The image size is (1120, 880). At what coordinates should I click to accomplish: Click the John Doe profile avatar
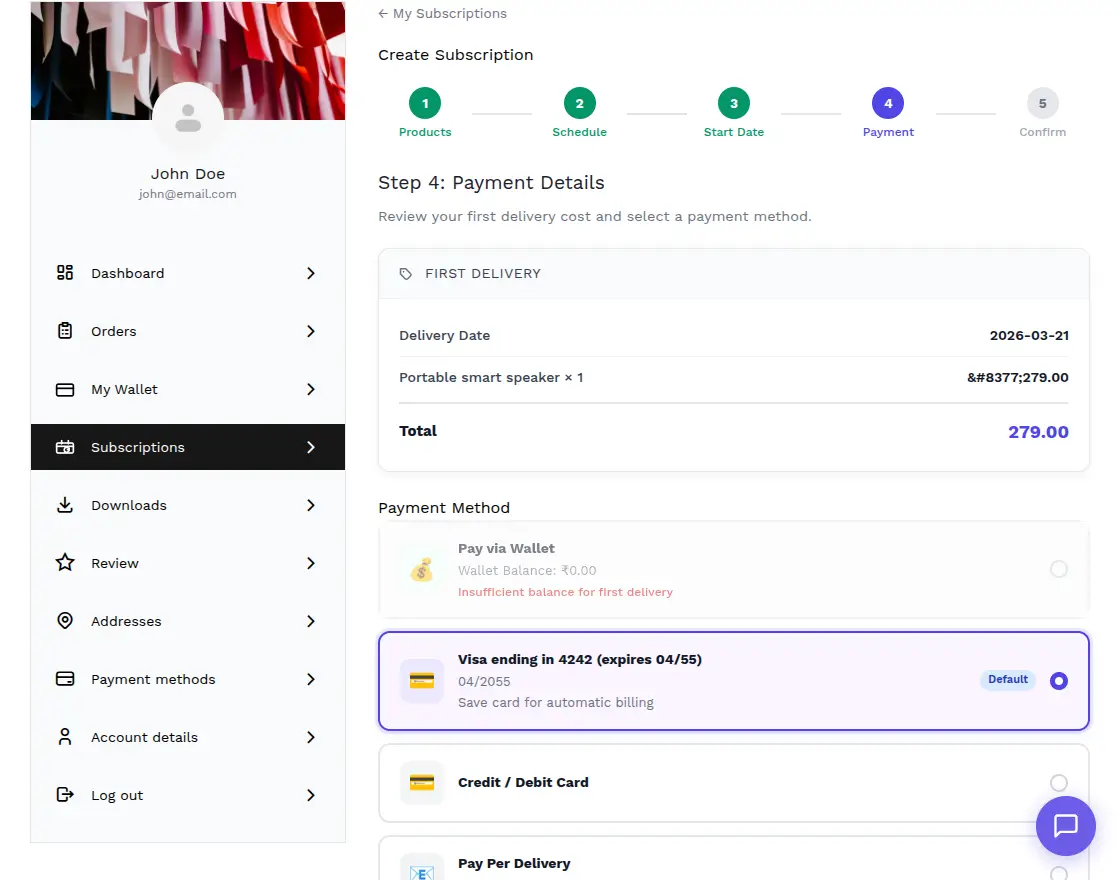[x=188, y=118]
